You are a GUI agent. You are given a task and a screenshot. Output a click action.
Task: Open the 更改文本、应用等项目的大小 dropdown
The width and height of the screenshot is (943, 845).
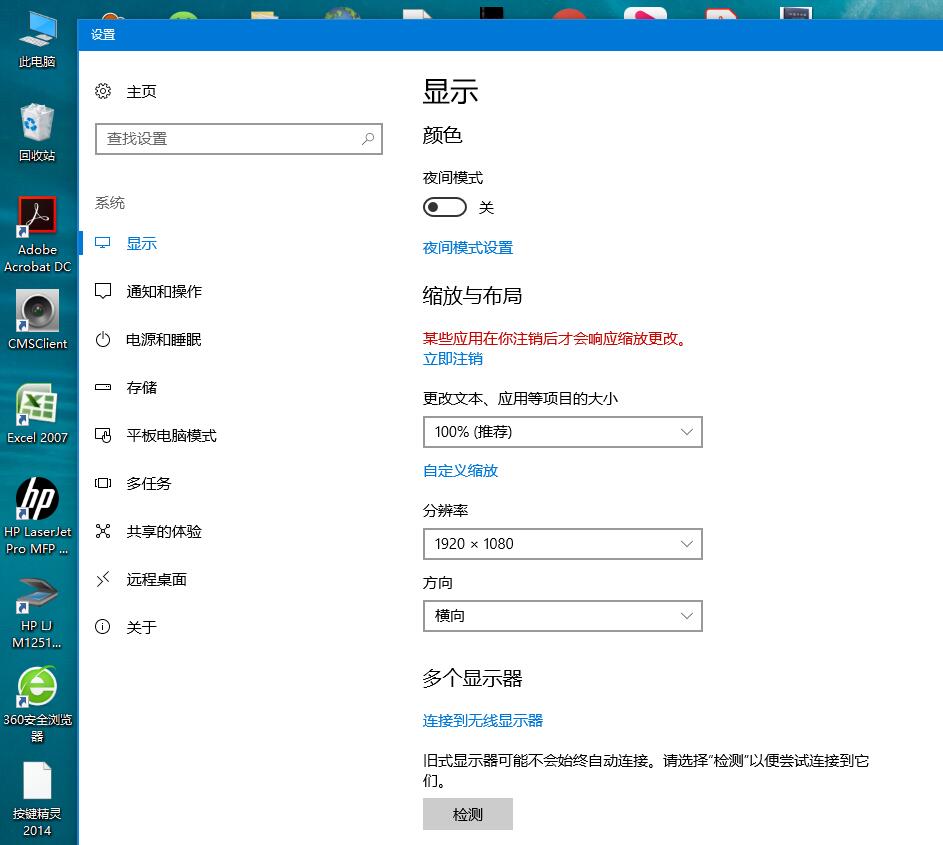[x=563, y=432]
